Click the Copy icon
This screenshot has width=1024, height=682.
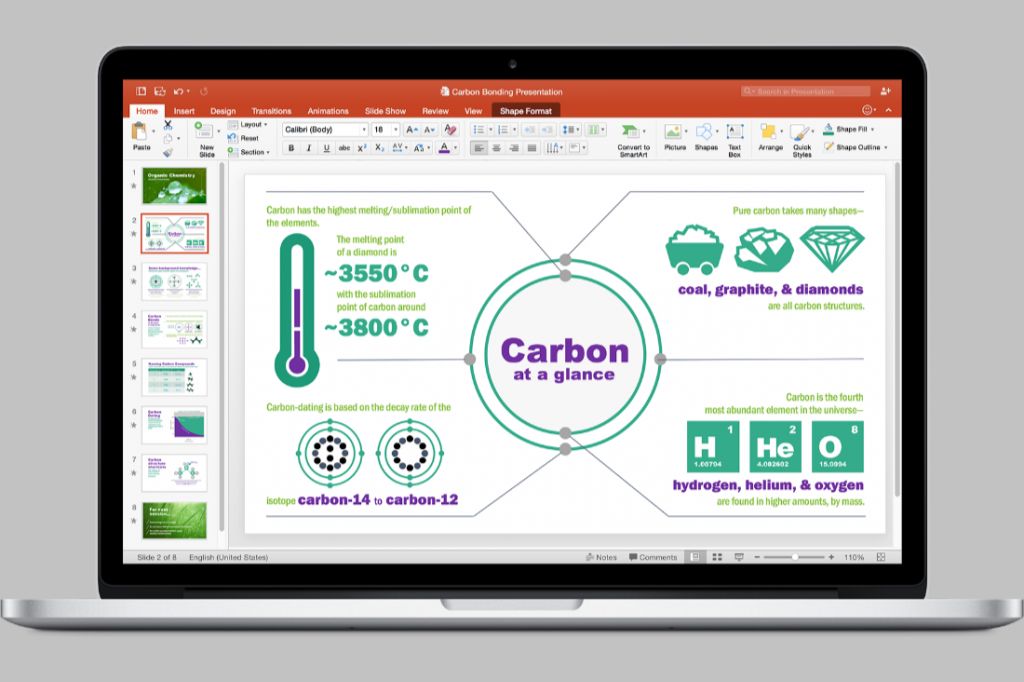coord(168,138)
